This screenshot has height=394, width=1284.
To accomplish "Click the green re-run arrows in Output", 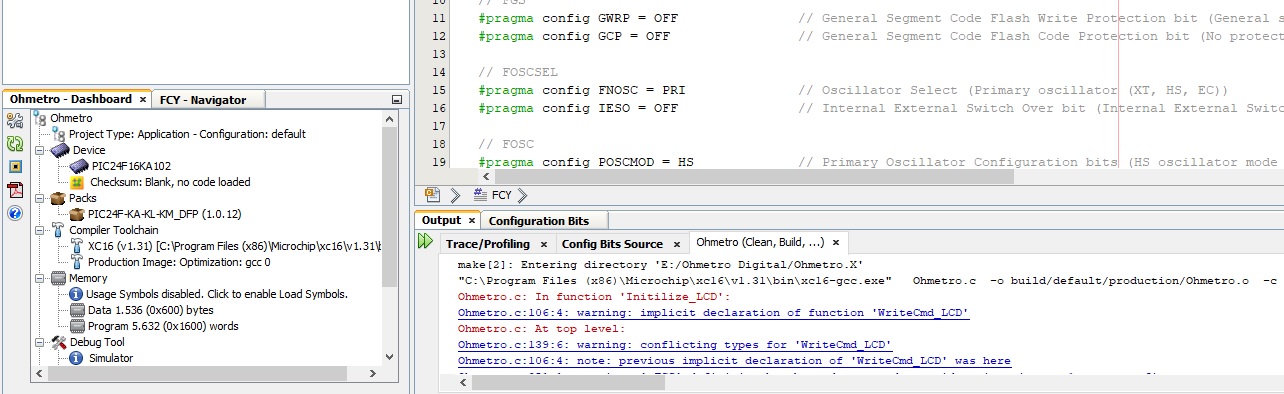I will (426, 241).
